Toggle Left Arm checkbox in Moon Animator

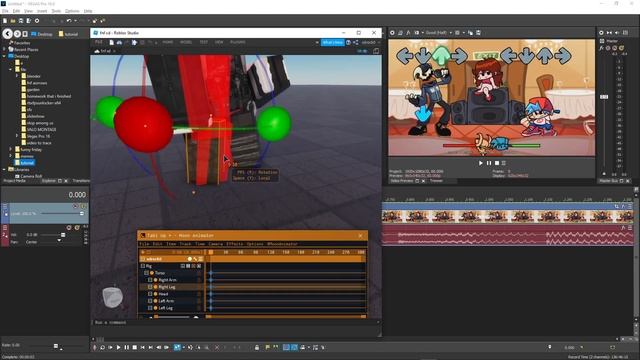150,301
